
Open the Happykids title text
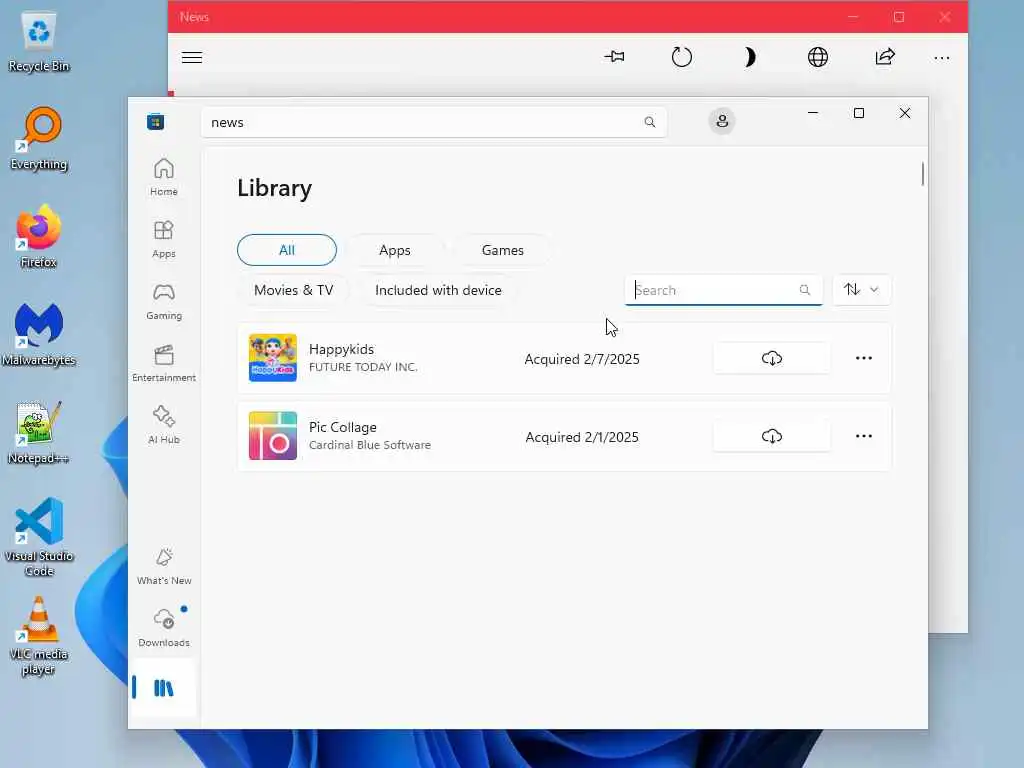(342, 349)
